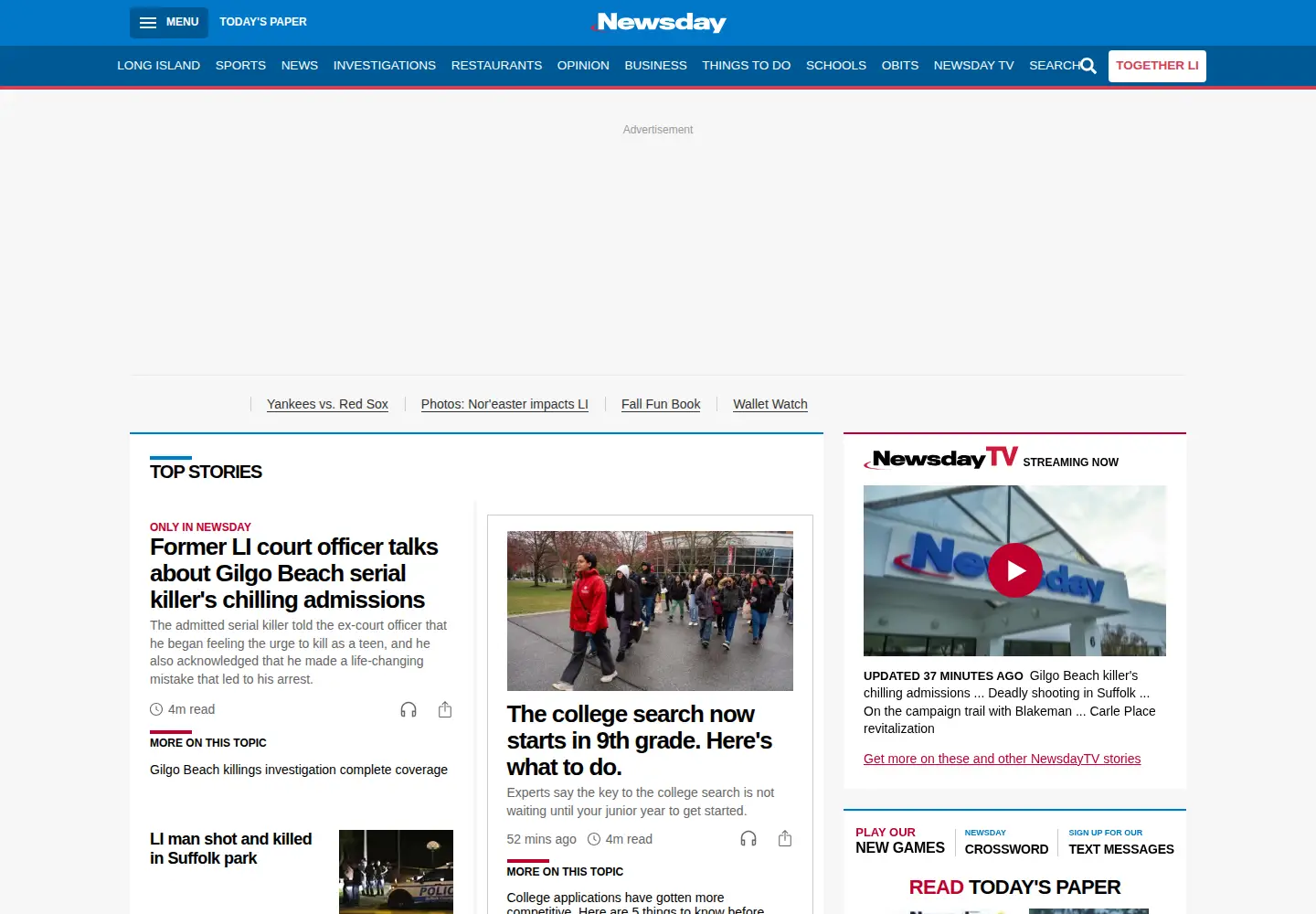This screenshot has height=914, width=1316.
Task: Open college applications more competitive link
Action: tap(635, 903)
